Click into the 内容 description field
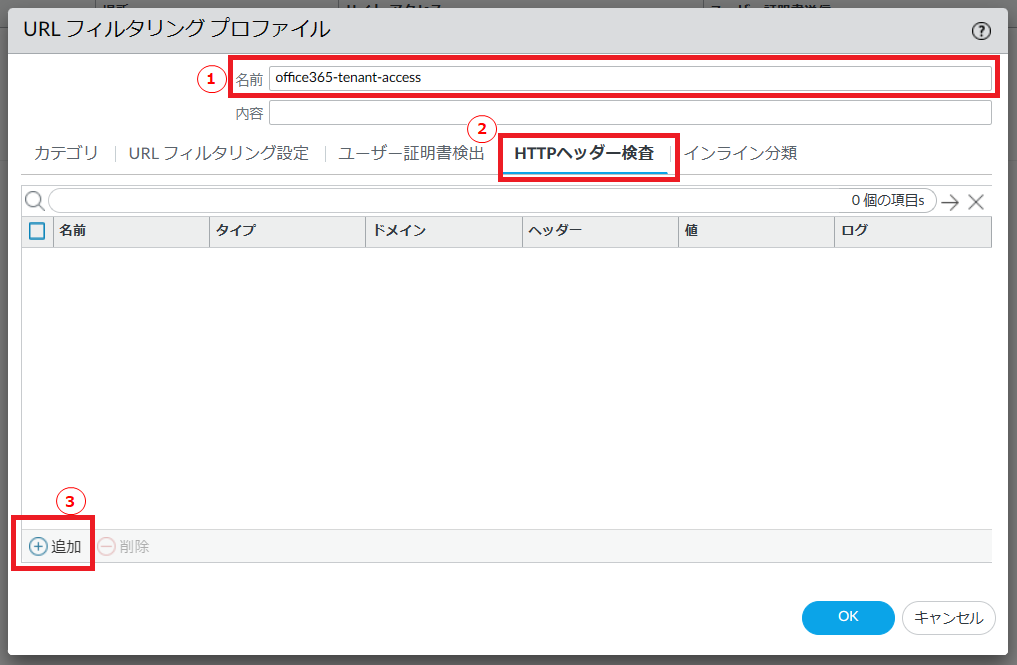 tap(630, 113)
